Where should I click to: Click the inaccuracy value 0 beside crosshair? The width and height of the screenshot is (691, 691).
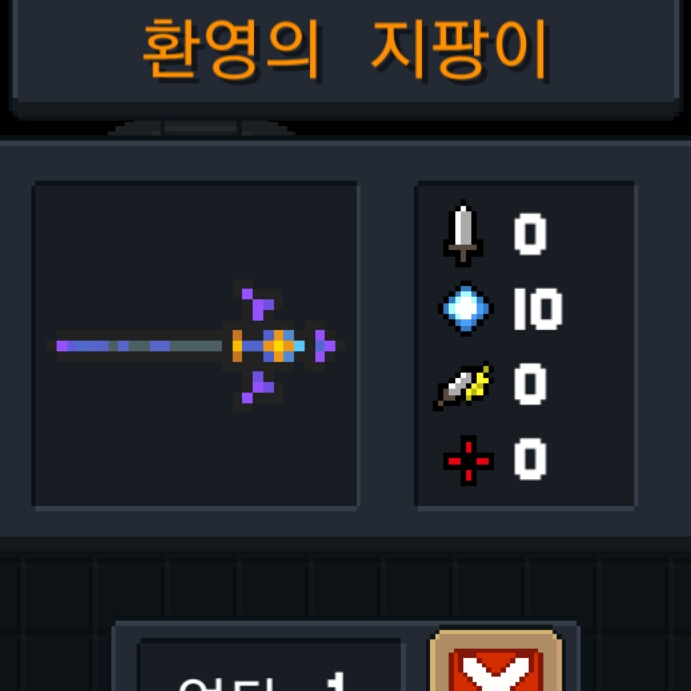click(x=530, y=459)
